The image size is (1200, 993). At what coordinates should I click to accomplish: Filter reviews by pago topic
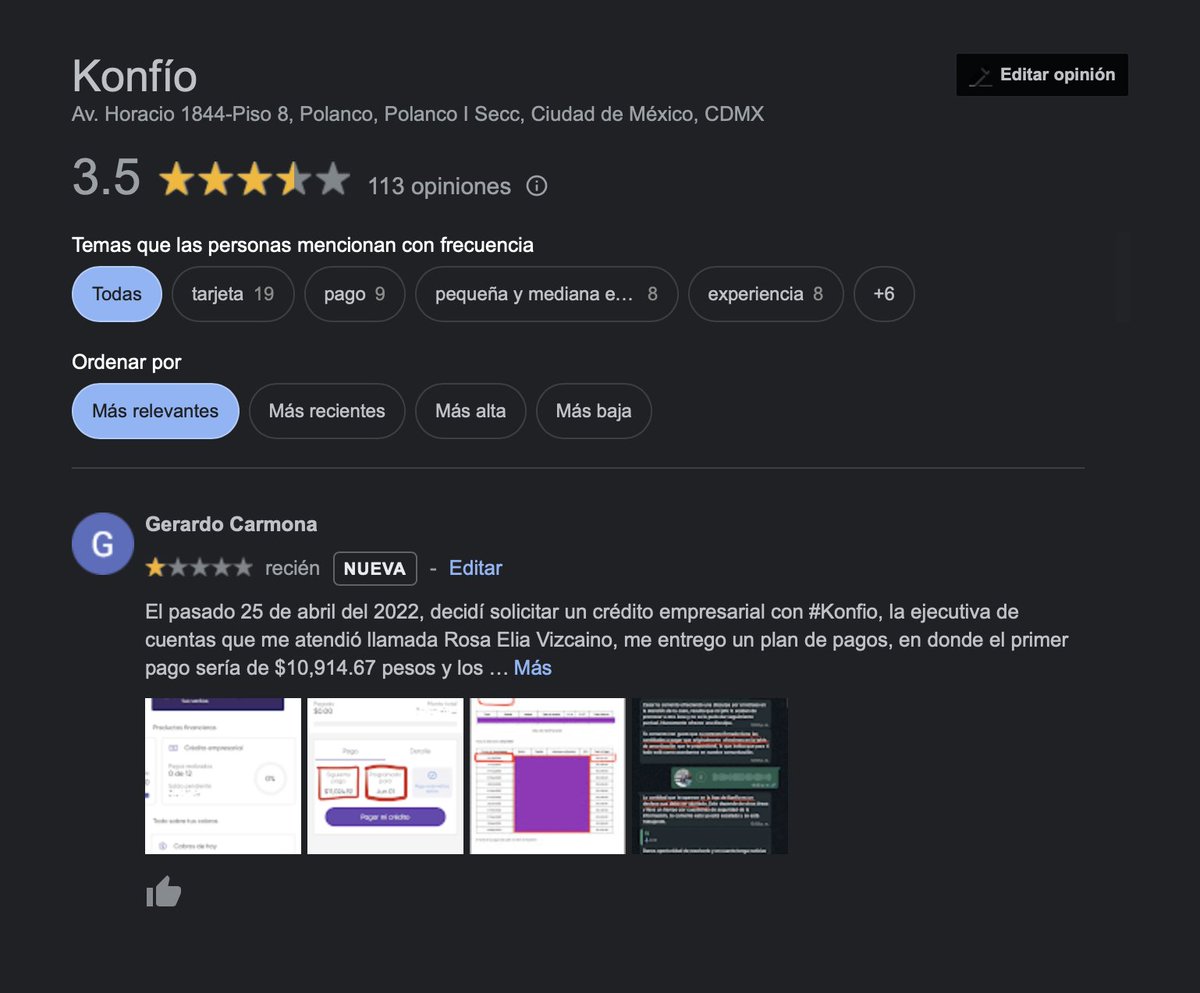[x=354, y=294]
